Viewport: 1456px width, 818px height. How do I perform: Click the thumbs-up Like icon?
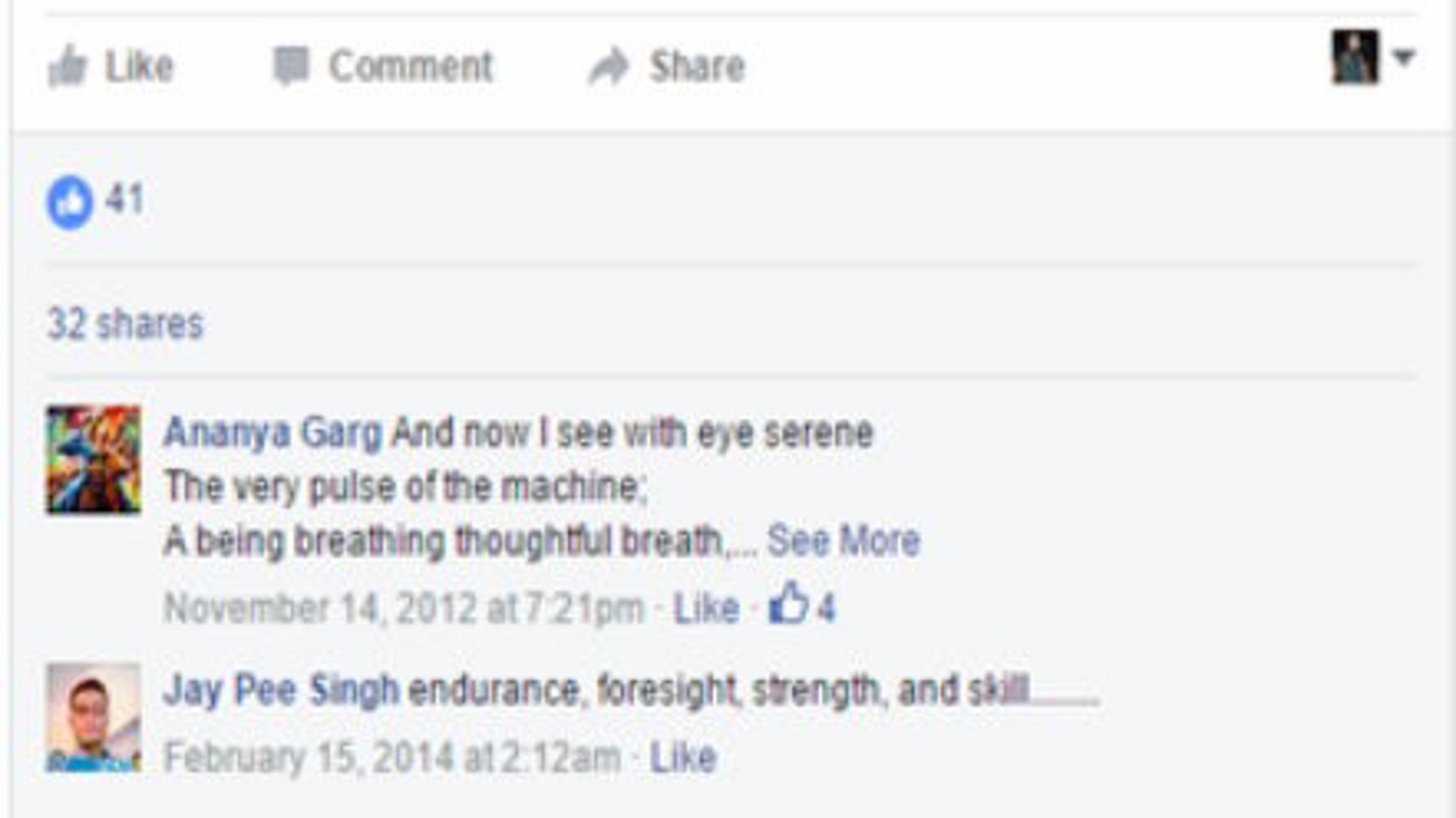point(68,66)
